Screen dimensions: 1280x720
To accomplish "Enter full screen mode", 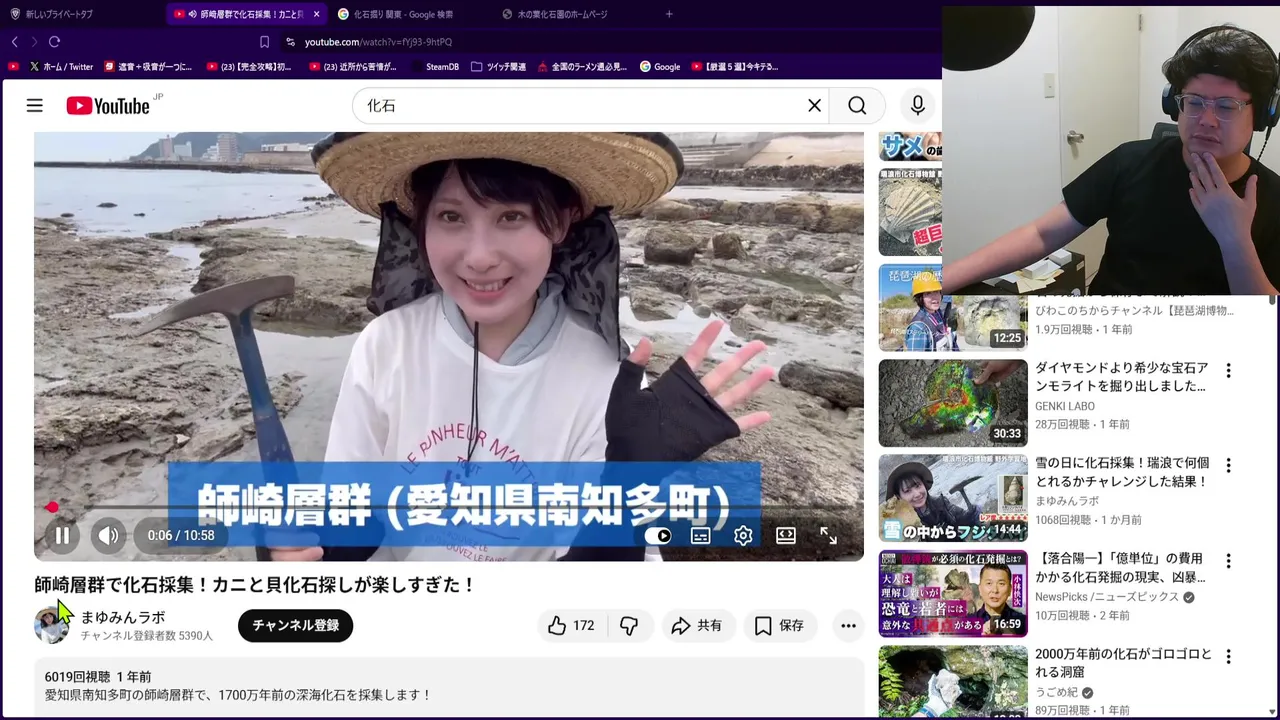I will (x=828, y=536).
